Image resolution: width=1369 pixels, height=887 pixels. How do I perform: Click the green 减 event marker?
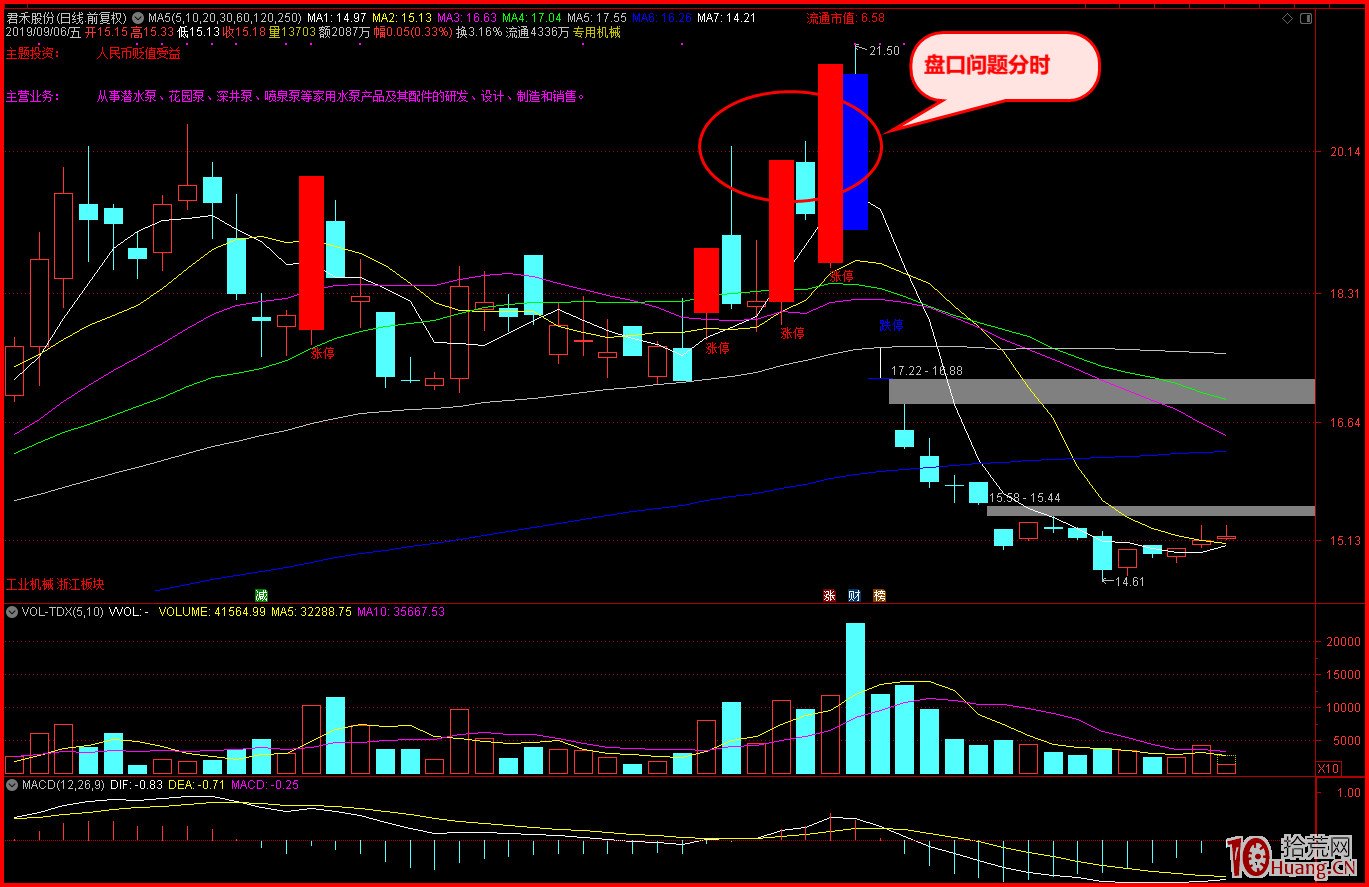[262, 595]
